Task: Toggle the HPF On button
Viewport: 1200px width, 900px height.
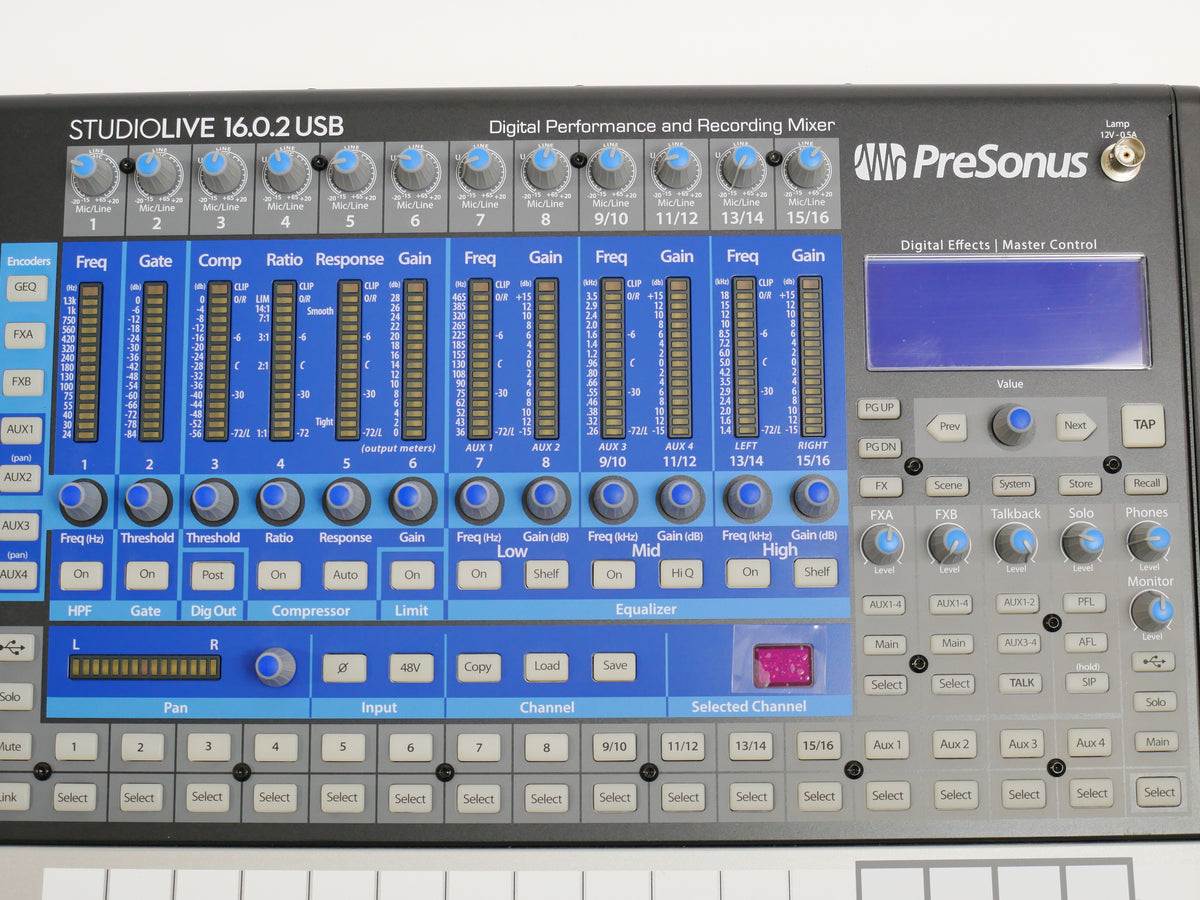Action: [x=81, y=575]
